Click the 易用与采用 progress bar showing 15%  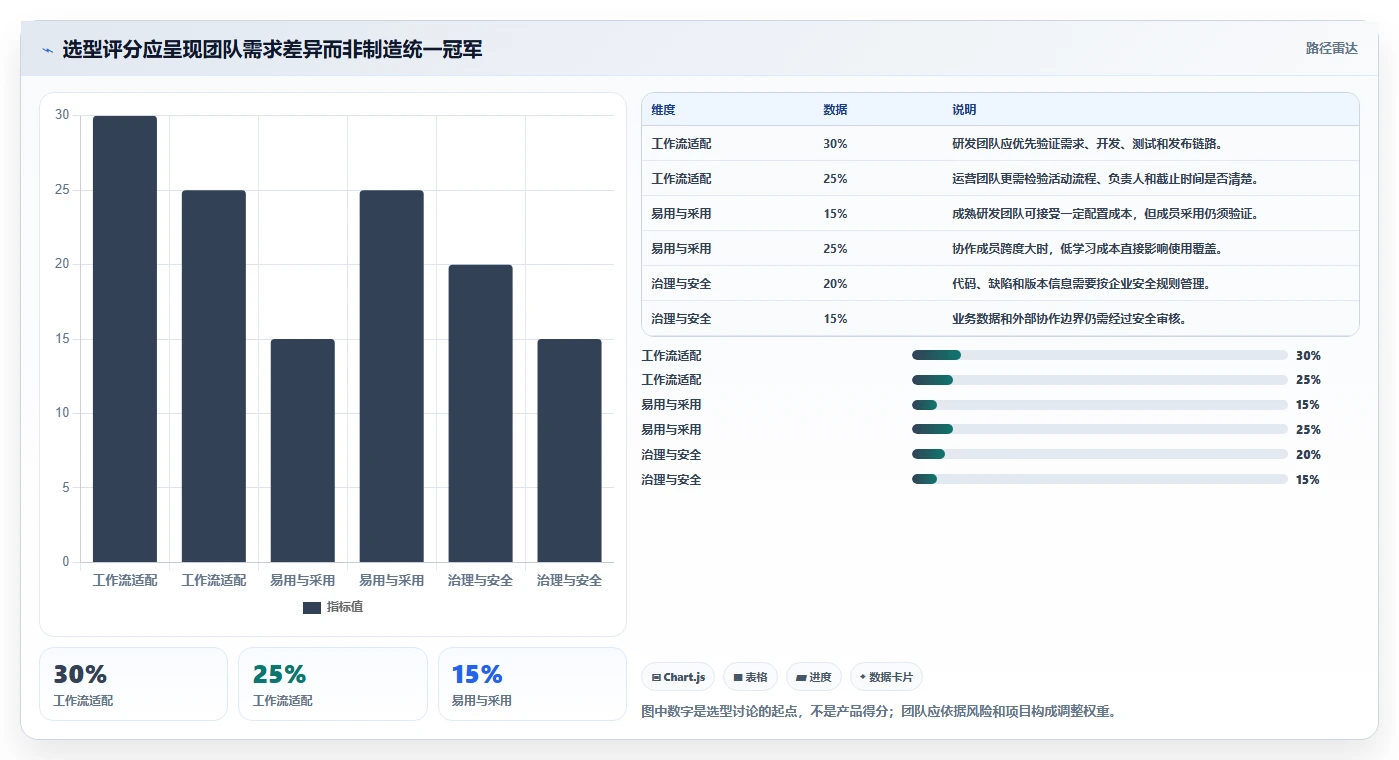(x=1099, y=405)
